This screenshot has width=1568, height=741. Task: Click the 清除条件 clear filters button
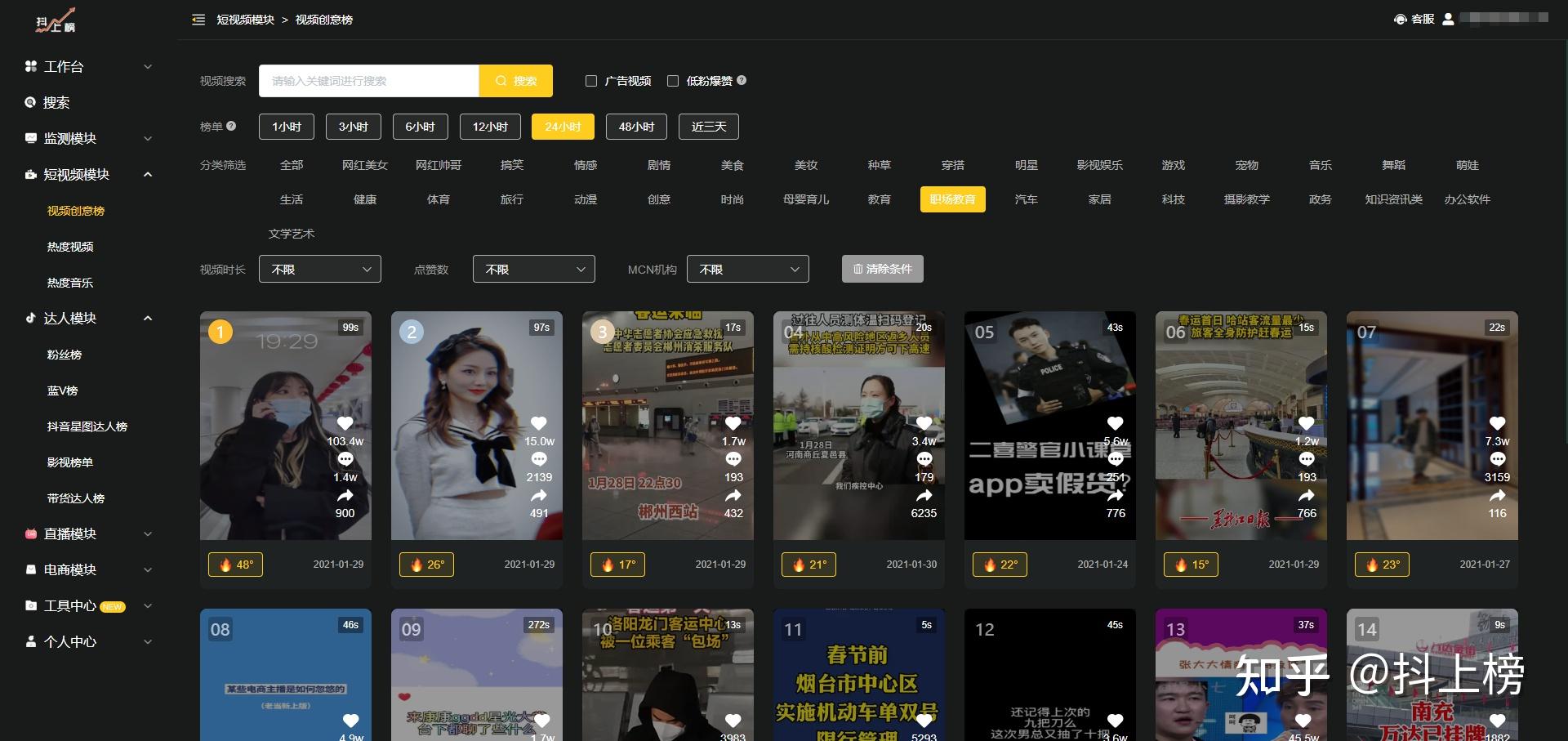[883, 269]
